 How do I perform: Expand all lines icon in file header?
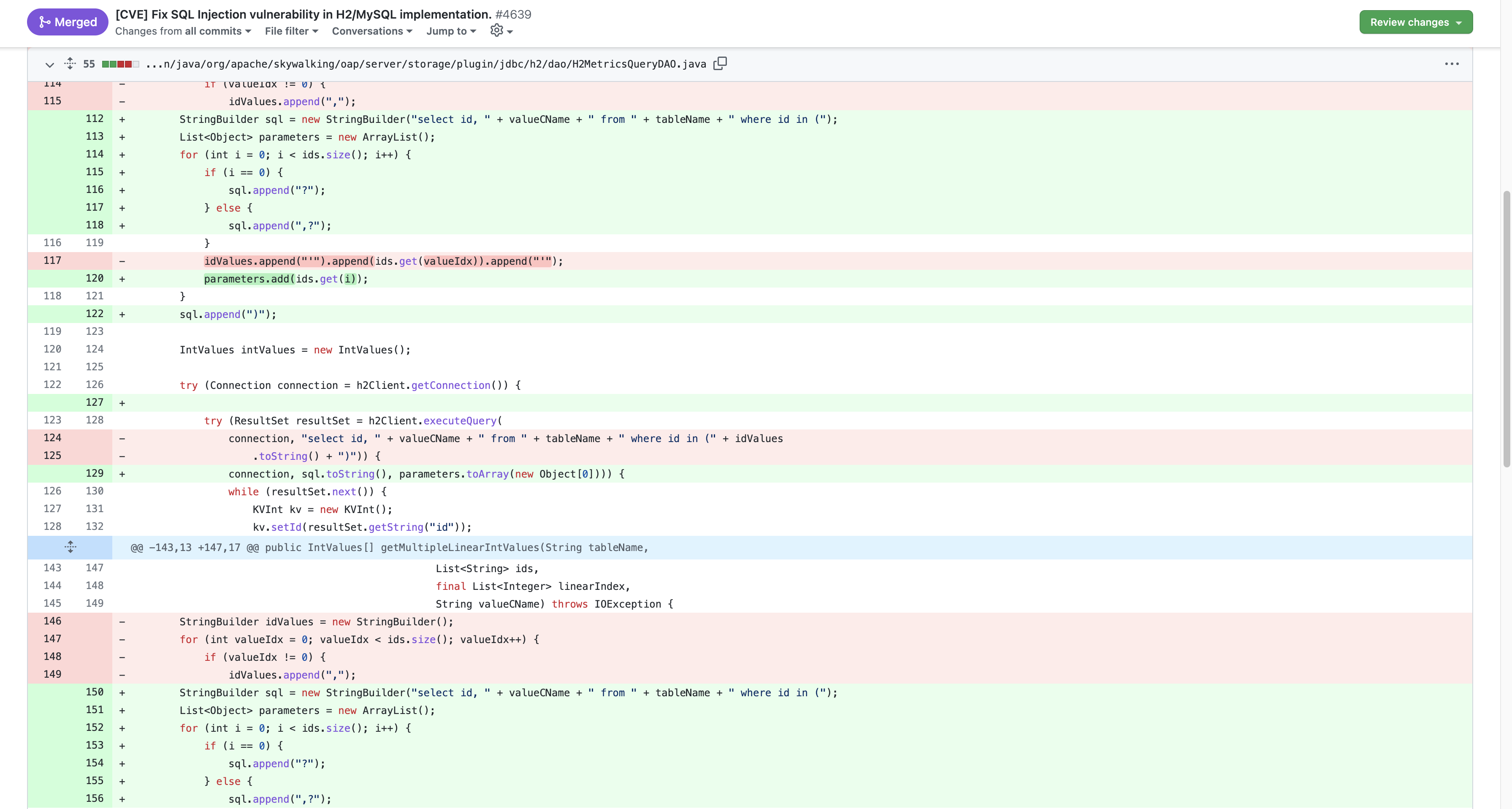point(70,63)
